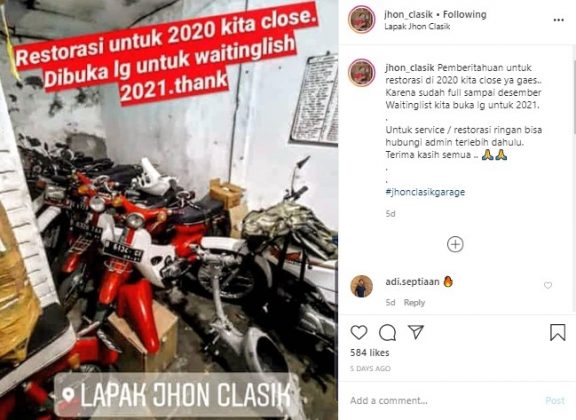View adi.septiaan's profile avatar
The height and width of the screenshot is (420, 576).
[x=362, y=286]
